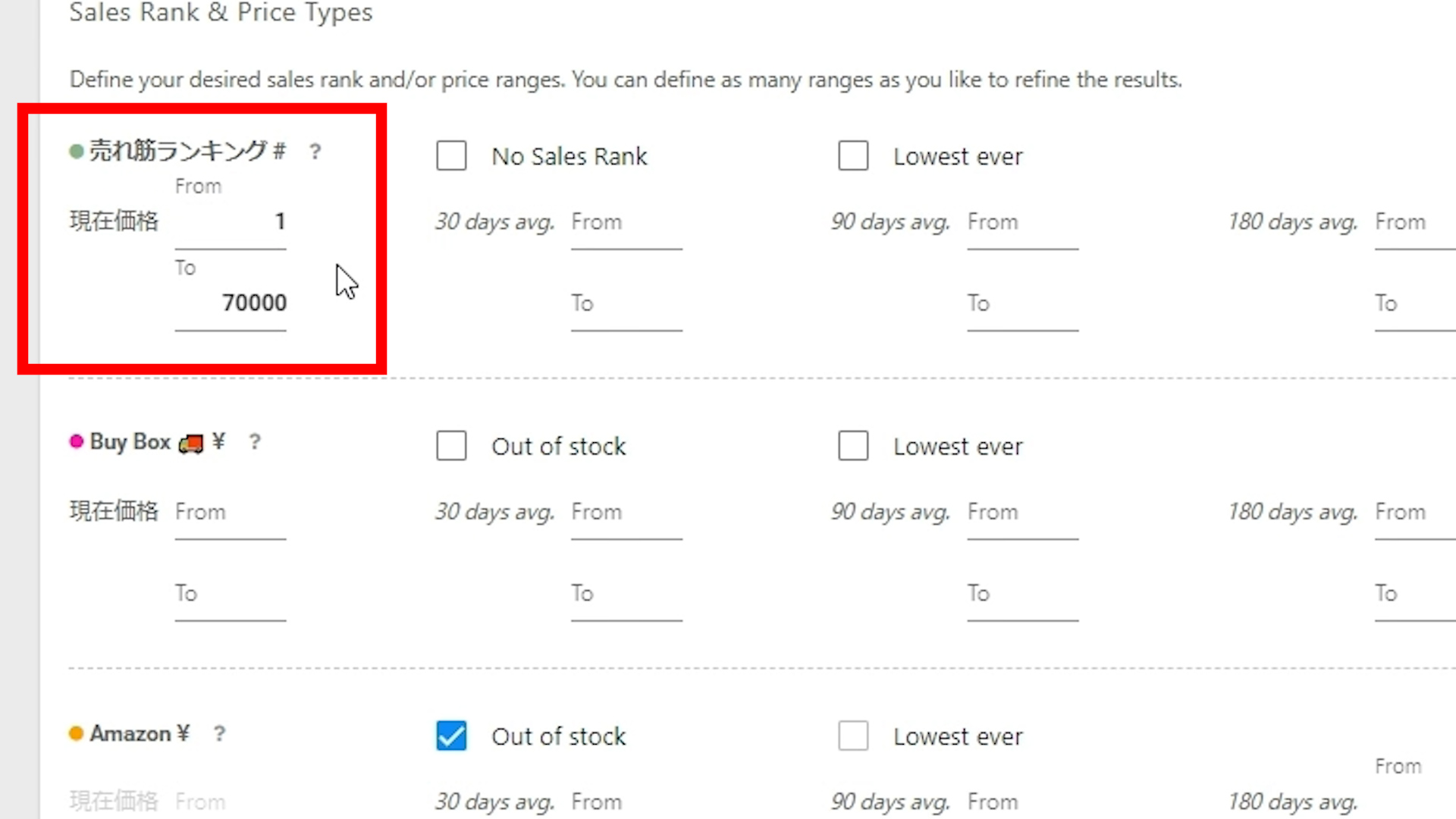Click sales rank current From field with 1

231,222
